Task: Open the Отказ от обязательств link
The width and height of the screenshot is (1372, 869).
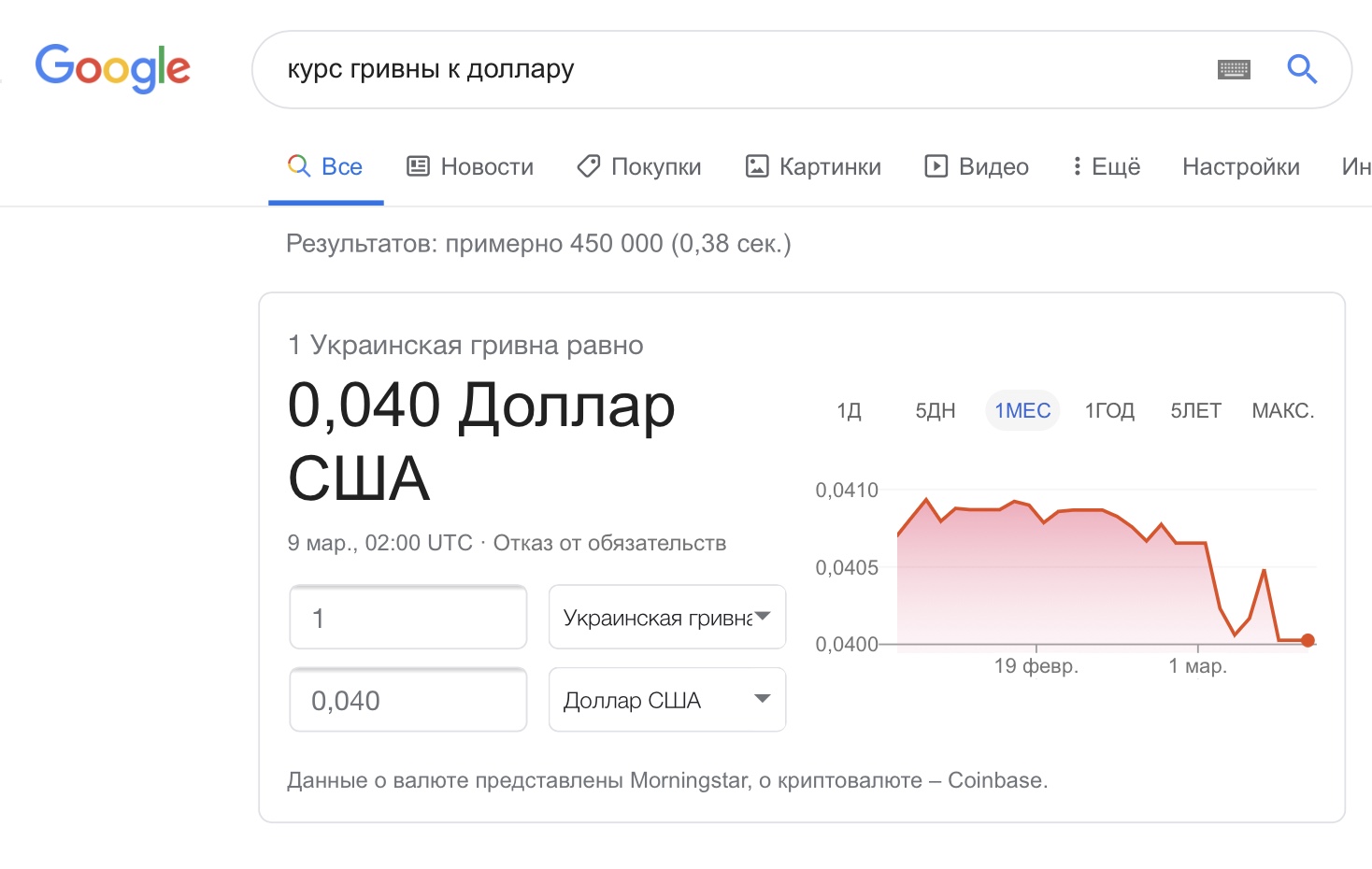Action: [x=609, y=543]
